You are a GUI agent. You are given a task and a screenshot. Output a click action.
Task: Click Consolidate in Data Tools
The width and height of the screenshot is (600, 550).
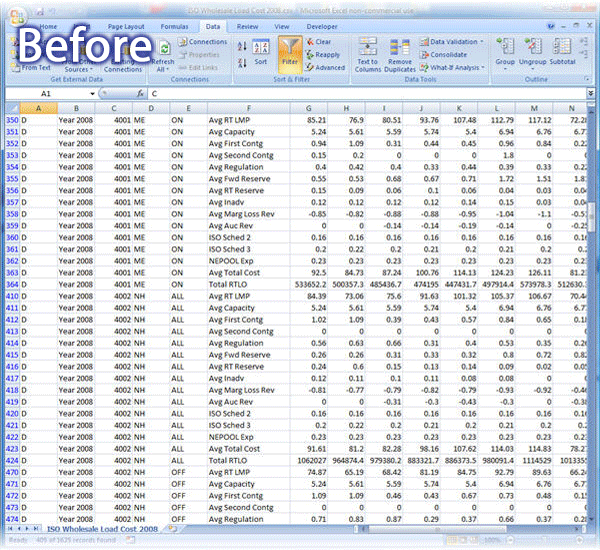[x=443, y=55]
